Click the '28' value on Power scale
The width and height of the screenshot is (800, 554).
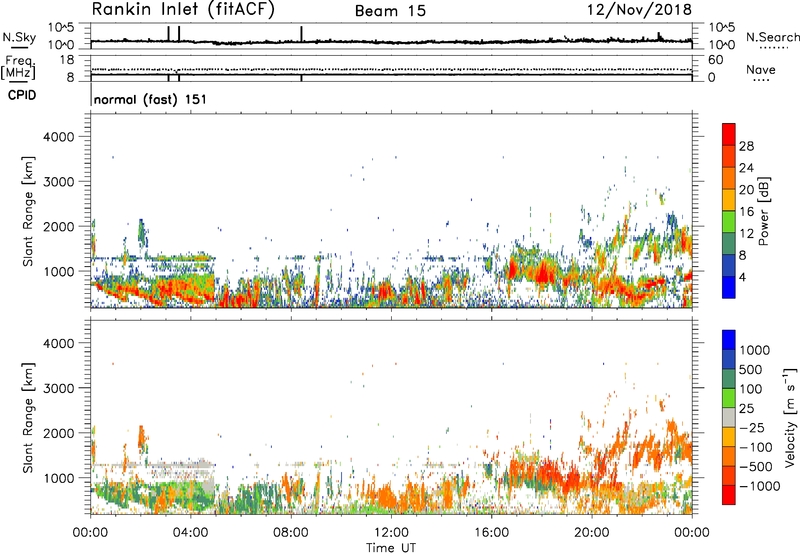tap(746, 146)
